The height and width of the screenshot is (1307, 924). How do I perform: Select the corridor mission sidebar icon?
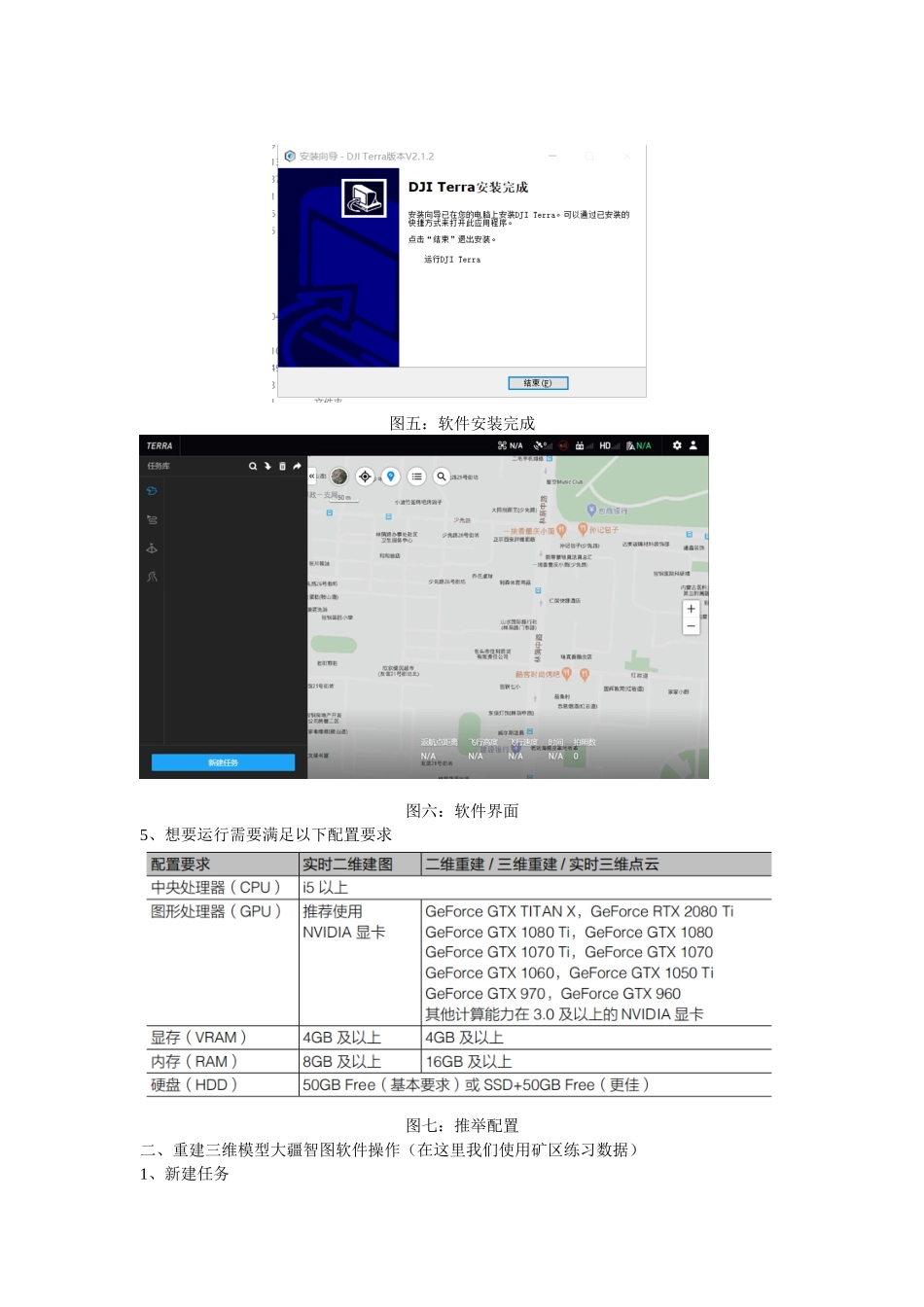(x=152, y=577)
